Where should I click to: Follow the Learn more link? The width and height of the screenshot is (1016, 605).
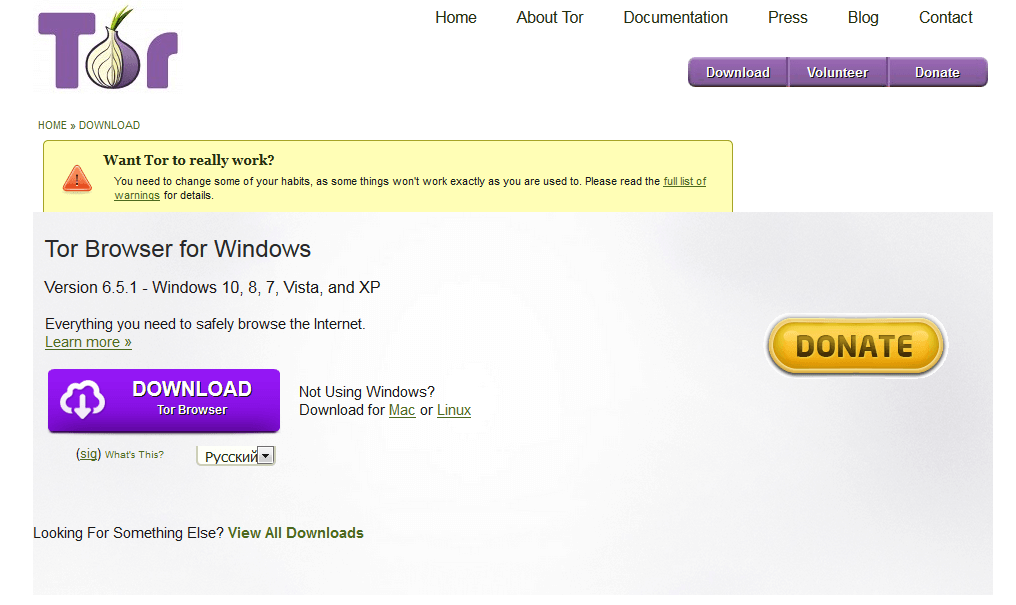point(88,342)
